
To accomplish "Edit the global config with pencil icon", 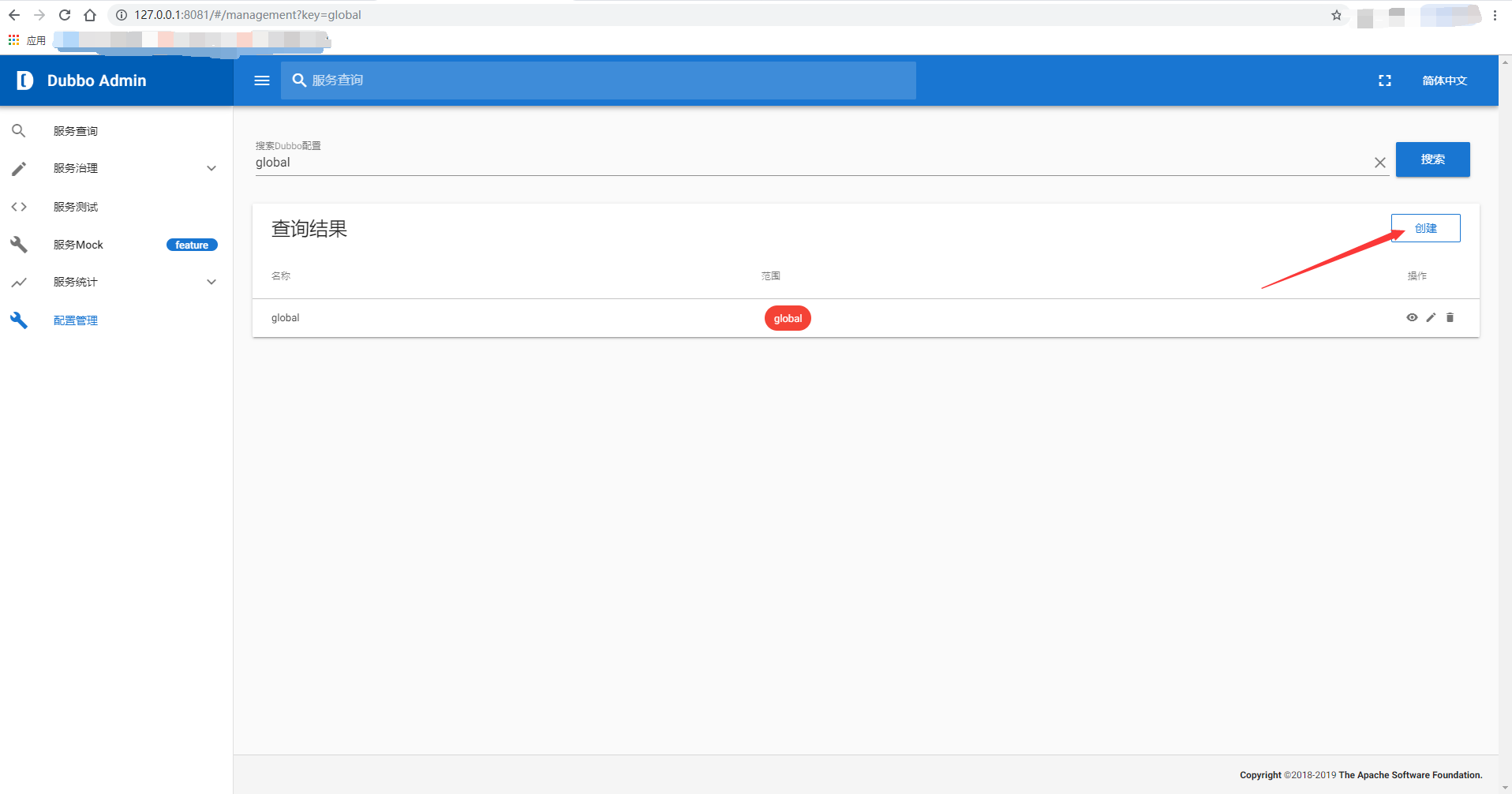I will (x=1431, y=317).
